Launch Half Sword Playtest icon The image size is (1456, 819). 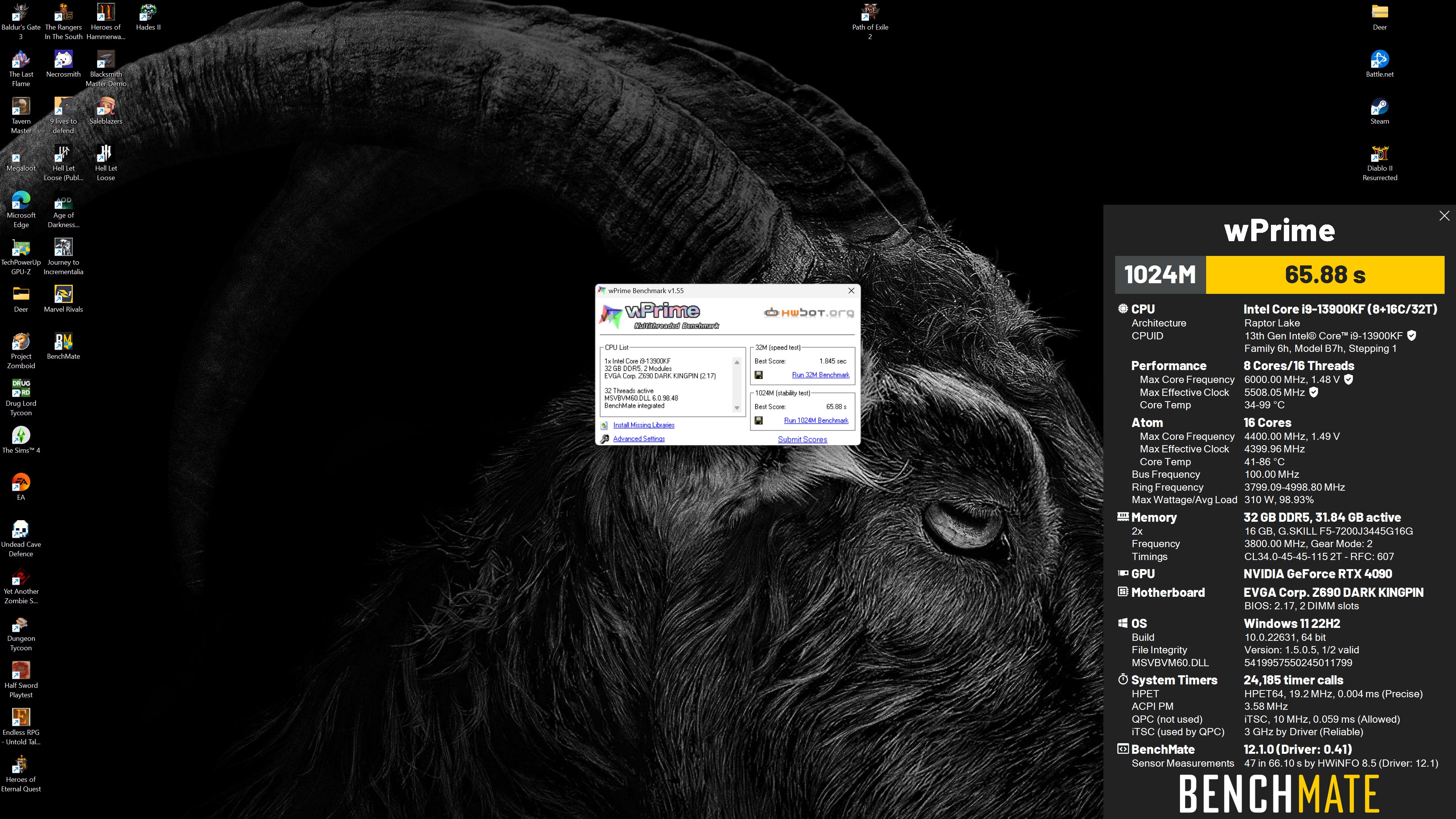click(x=21, y=679)
